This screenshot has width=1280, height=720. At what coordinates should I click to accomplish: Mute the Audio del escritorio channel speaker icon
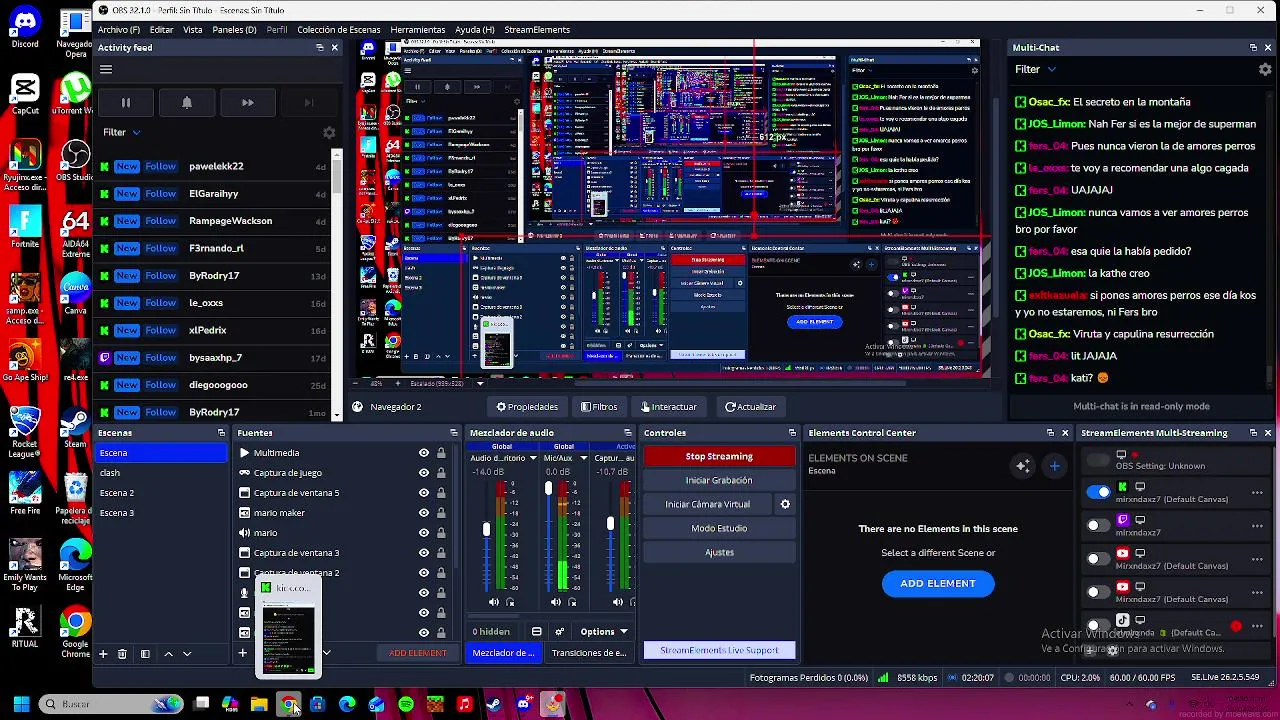(x=493, y=602)
